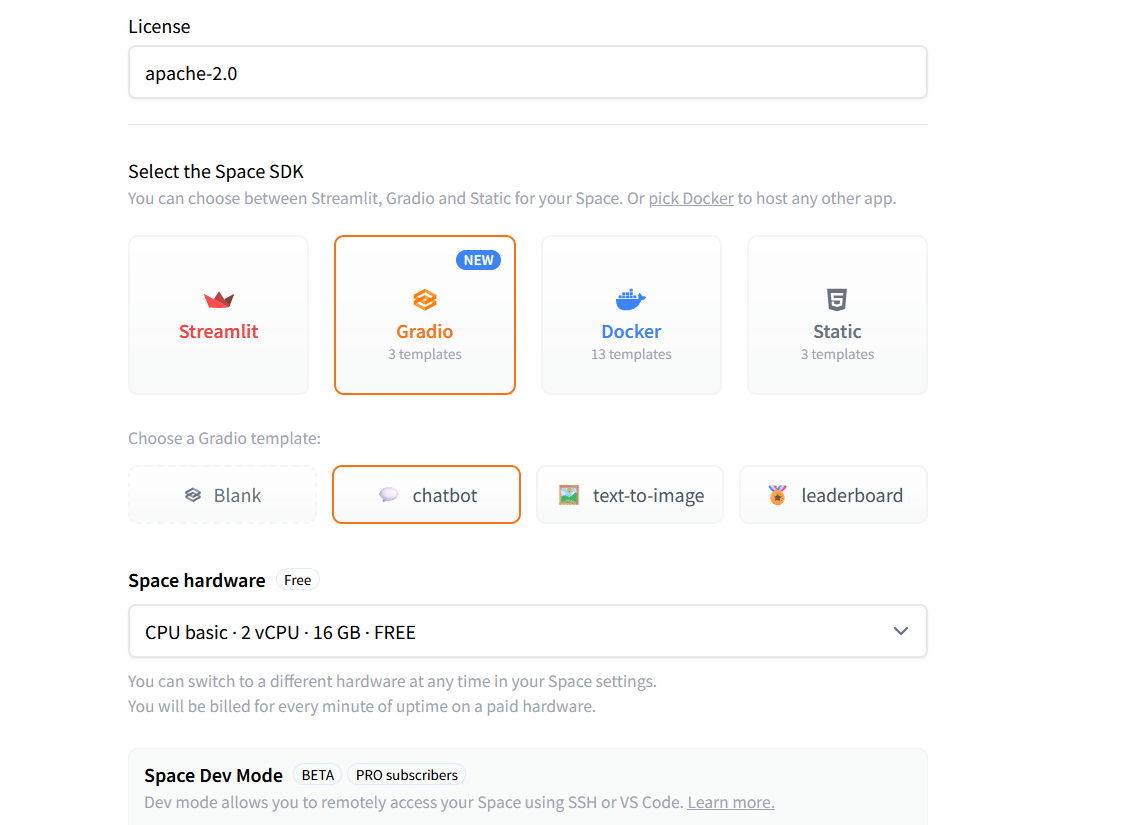
Task: Click the text-to-image picture icon
Action: coord(569,494)
